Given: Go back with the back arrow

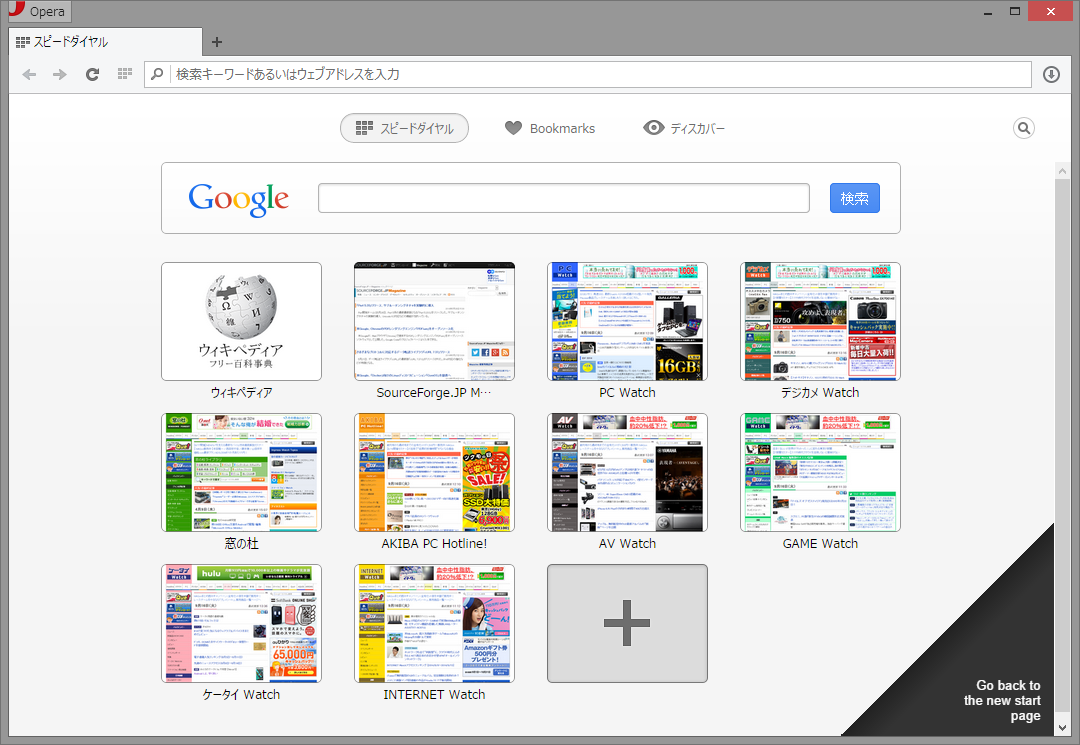Looking at the screenshot, I should [29, 74].
